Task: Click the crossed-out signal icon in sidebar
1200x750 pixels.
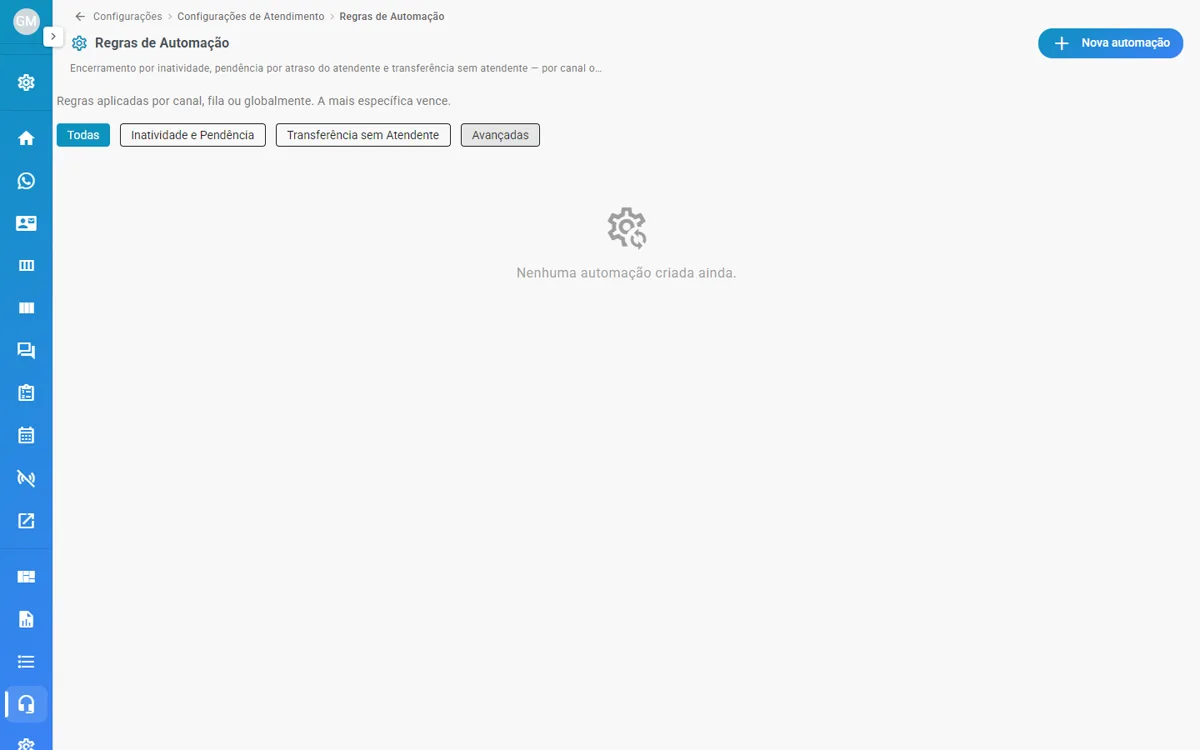Action: tap(26, 478)
